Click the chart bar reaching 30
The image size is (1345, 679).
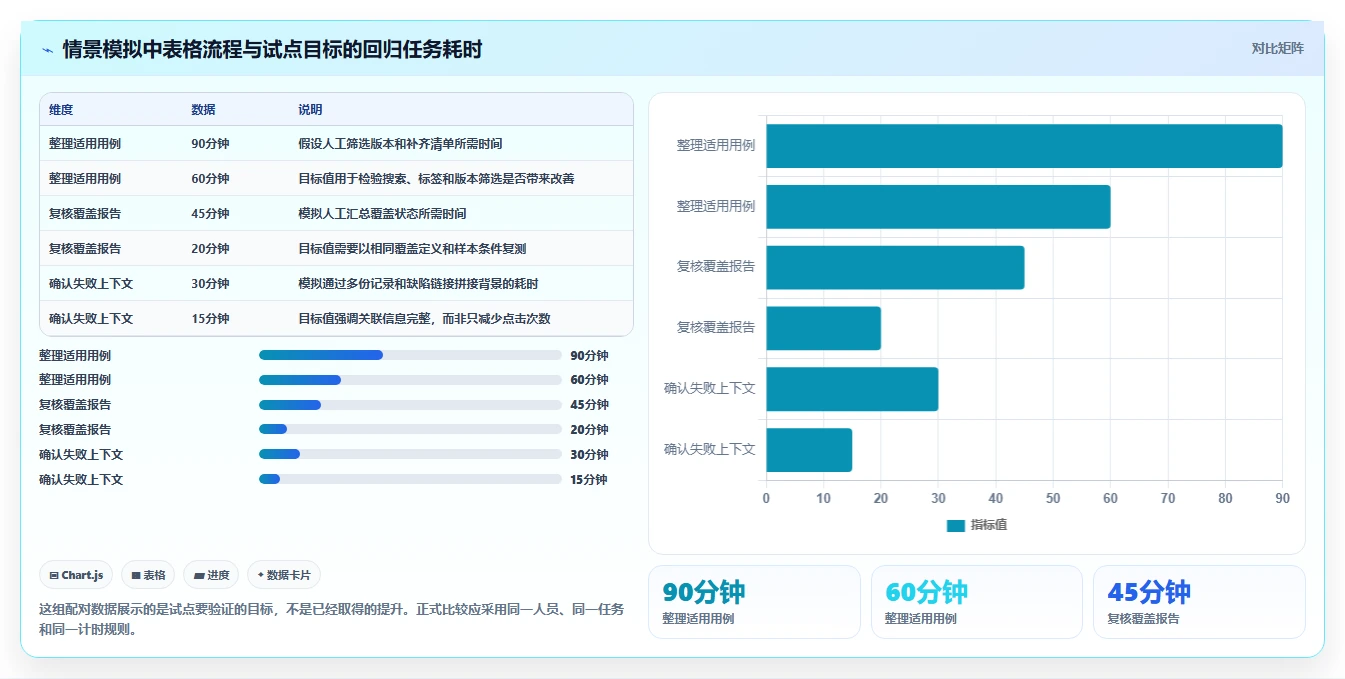pyautogui.click(x=852, y=389)
